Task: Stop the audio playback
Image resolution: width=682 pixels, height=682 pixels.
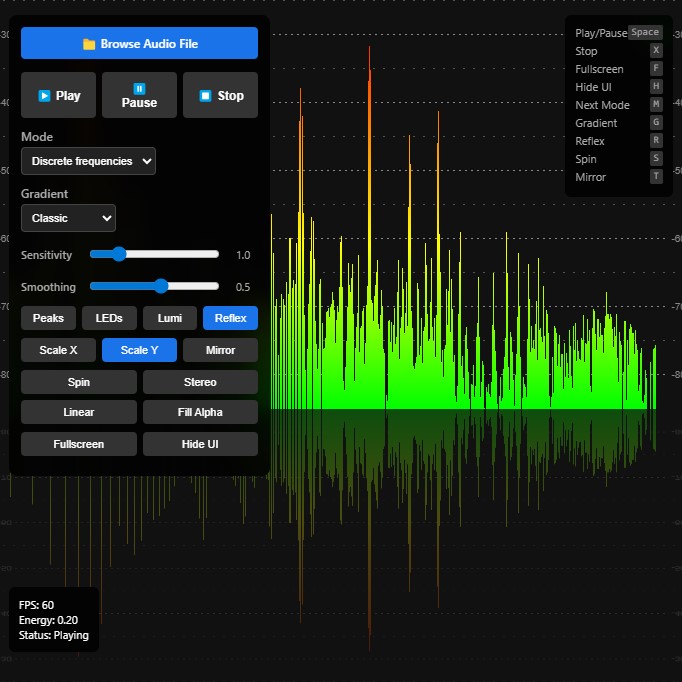Action: tap(221, 95)
